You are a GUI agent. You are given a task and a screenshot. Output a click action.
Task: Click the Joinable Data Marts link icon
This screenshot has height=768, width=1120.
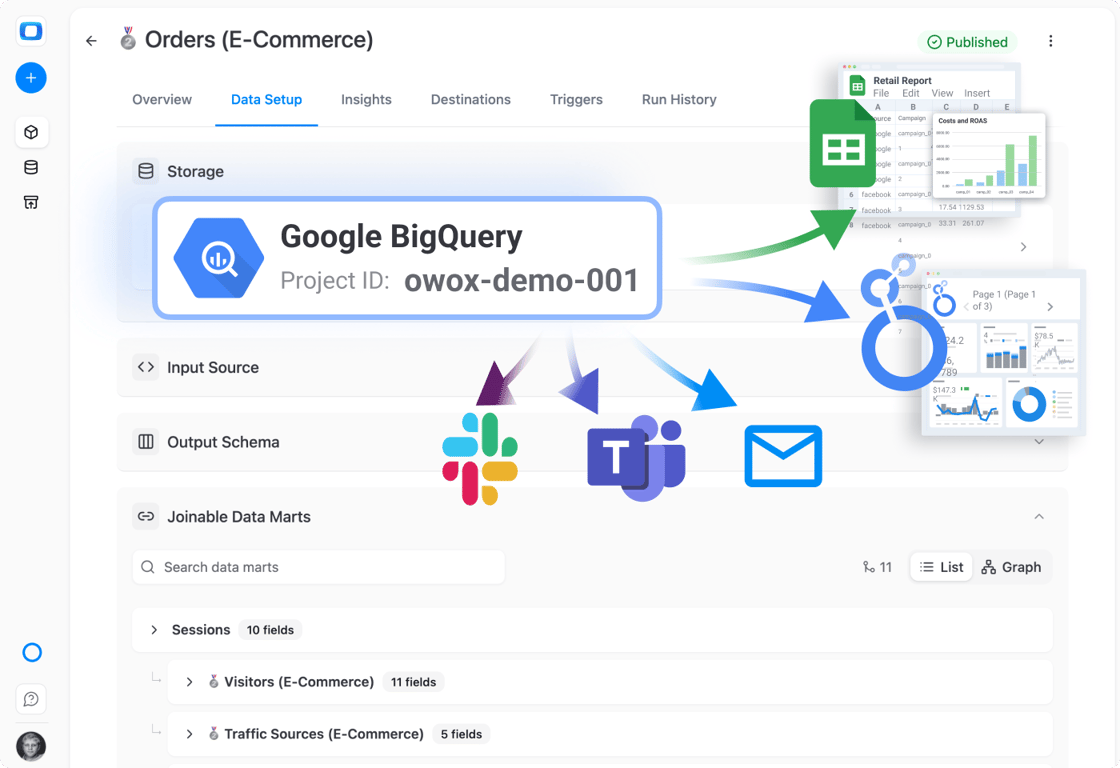coord(146,517)
